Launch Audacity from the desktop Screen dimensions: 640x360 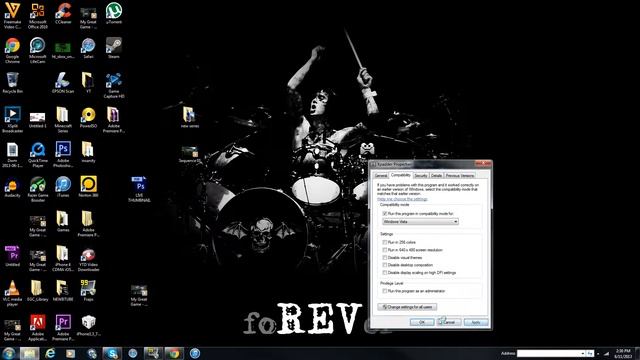coord(12,187)
